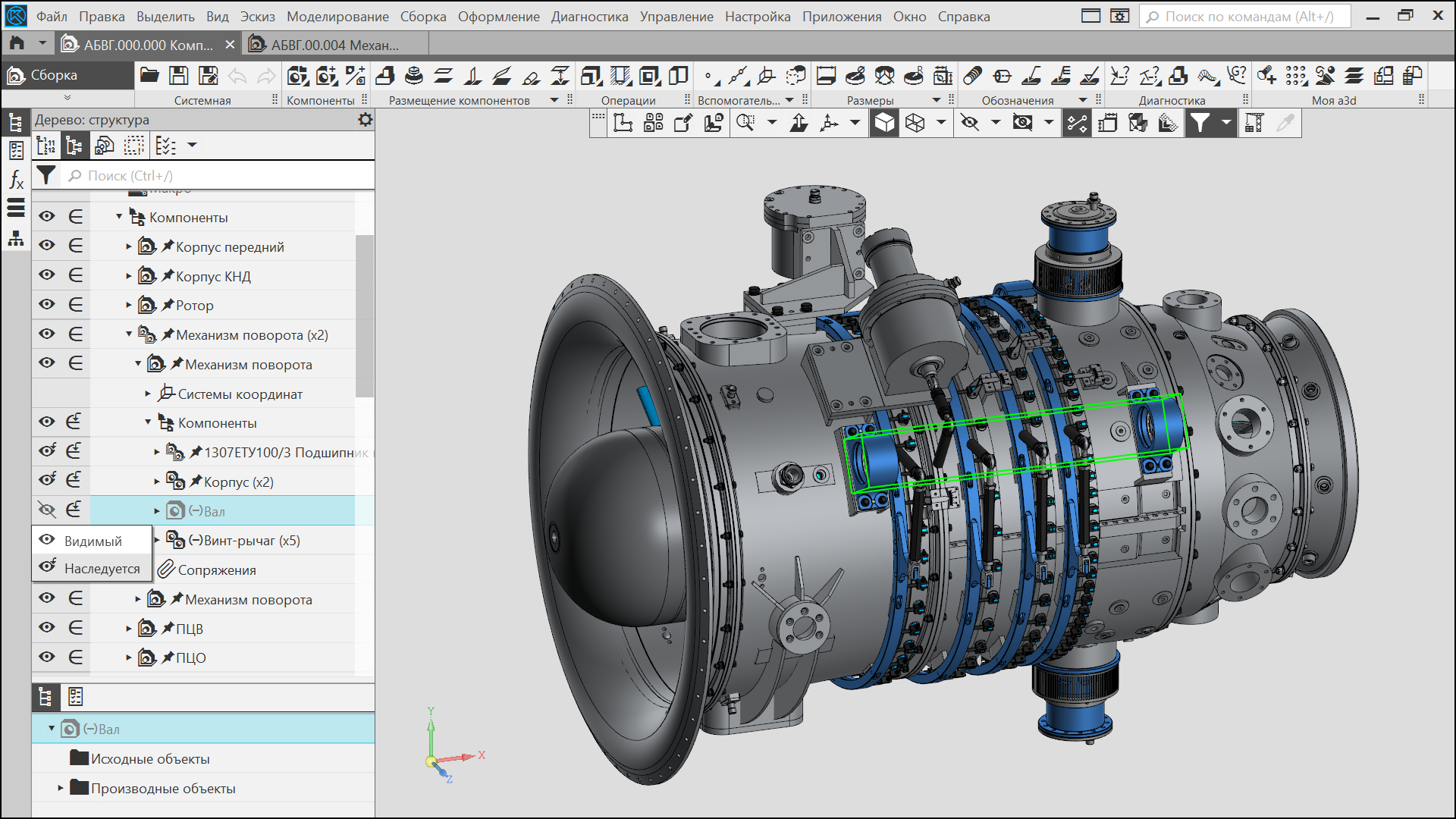Screen dimensions: 1456x819
Task: Toggle visibility eye of ПЦО
Action: point(47,657)
